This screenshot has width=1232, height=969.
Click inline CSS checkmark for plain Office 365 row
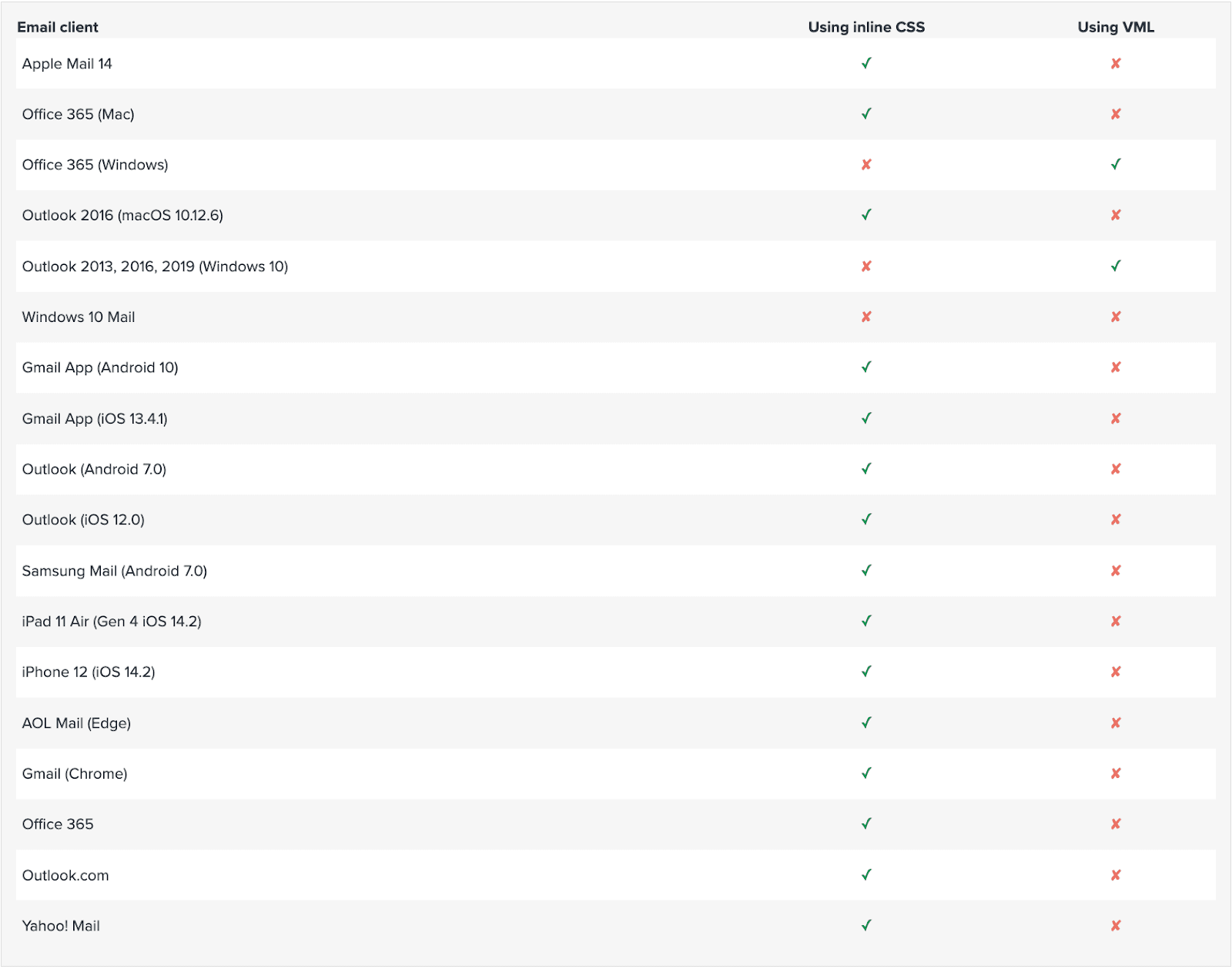(x=866, y=824)
